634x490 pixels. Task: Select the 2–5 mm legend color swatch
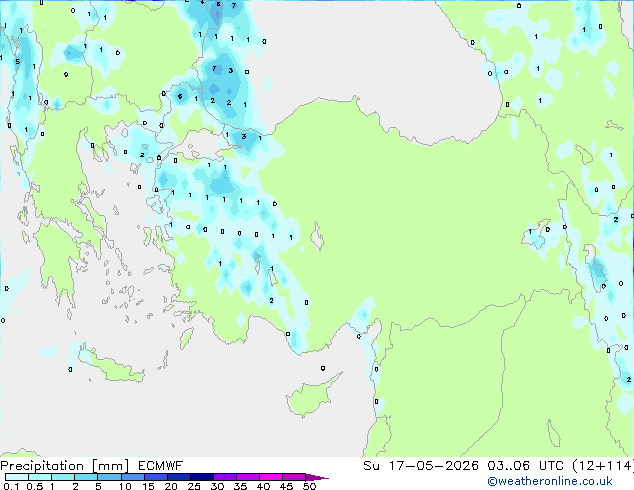point(86,477)
